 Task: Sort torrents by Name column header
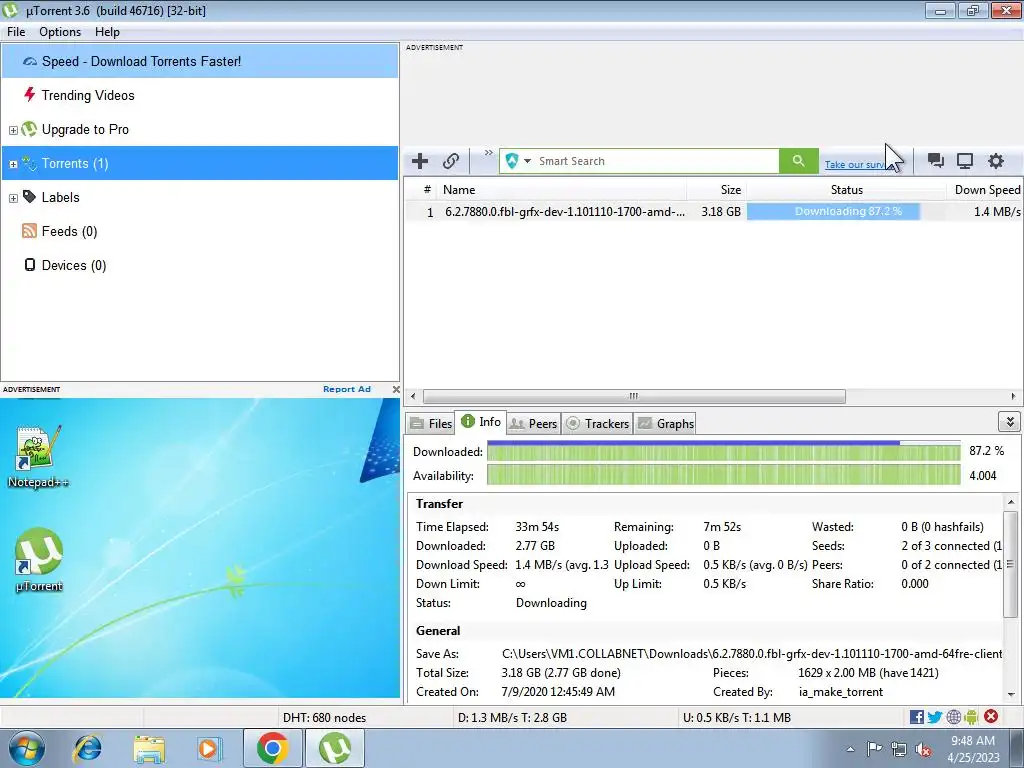[x=562, y=190]
